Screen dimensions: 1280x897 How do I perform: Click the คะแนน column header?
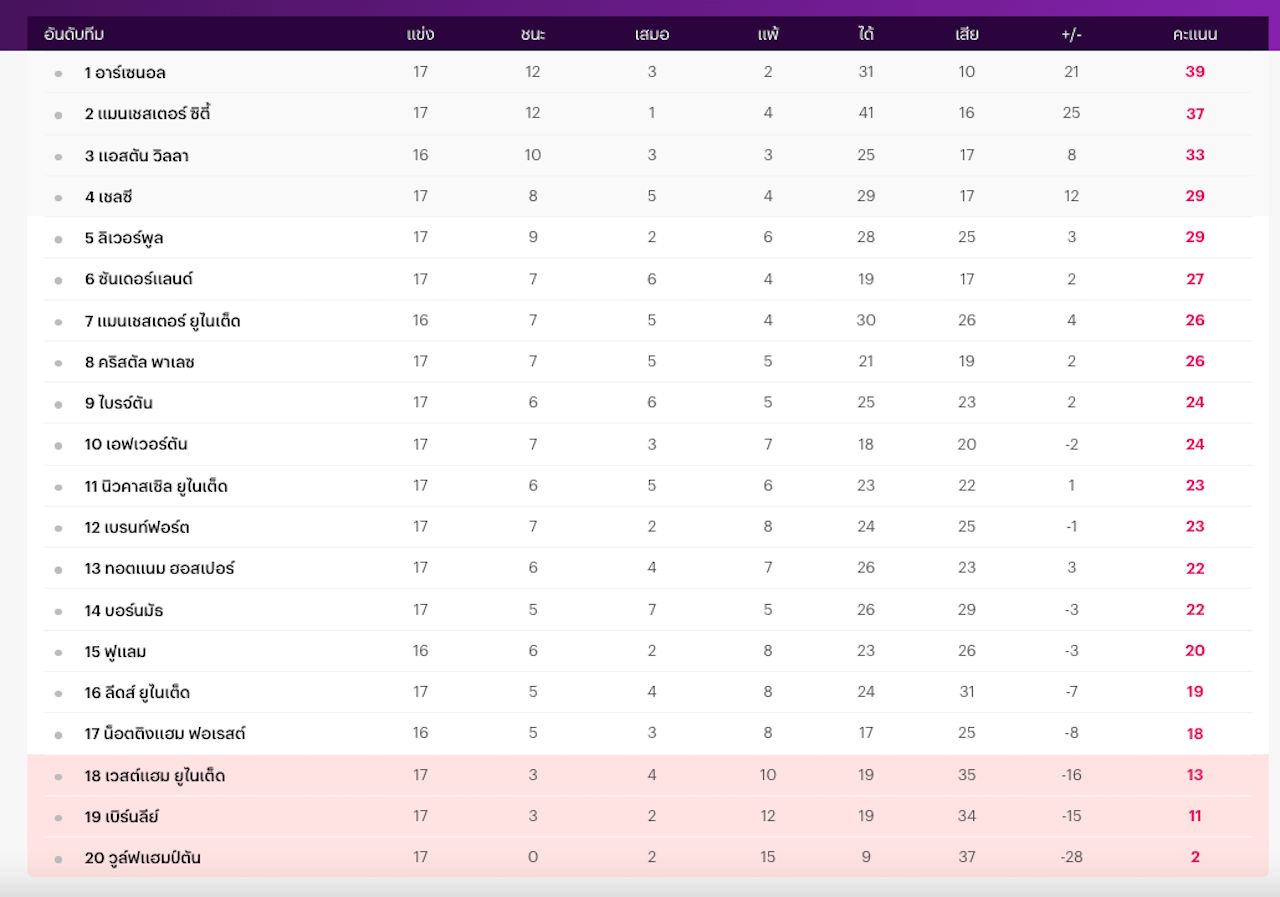point(1194,35)
